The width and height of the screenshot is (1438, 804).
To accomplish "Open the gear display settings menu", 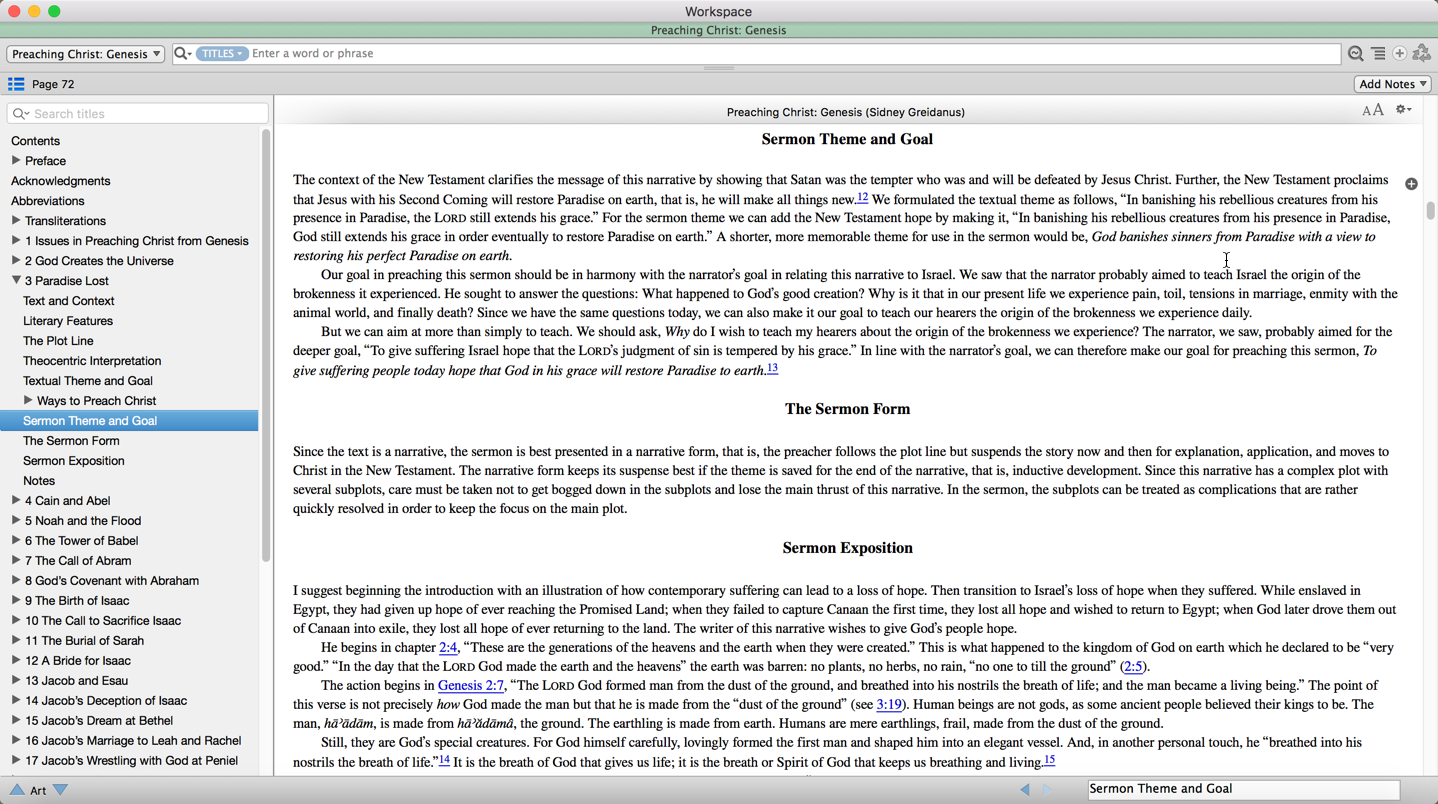I will [x=1404, y=110].
